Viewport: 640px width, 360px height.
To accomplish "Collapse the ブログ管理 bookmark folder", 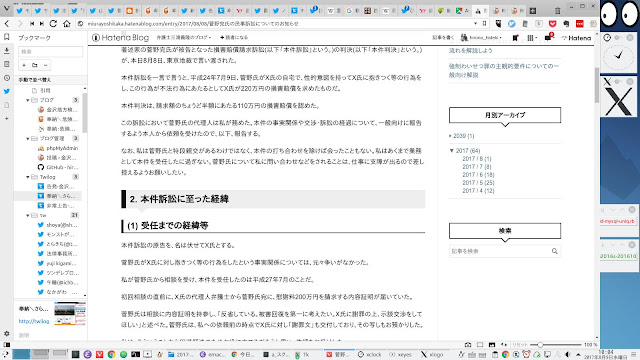I will (x=28, y=139).
